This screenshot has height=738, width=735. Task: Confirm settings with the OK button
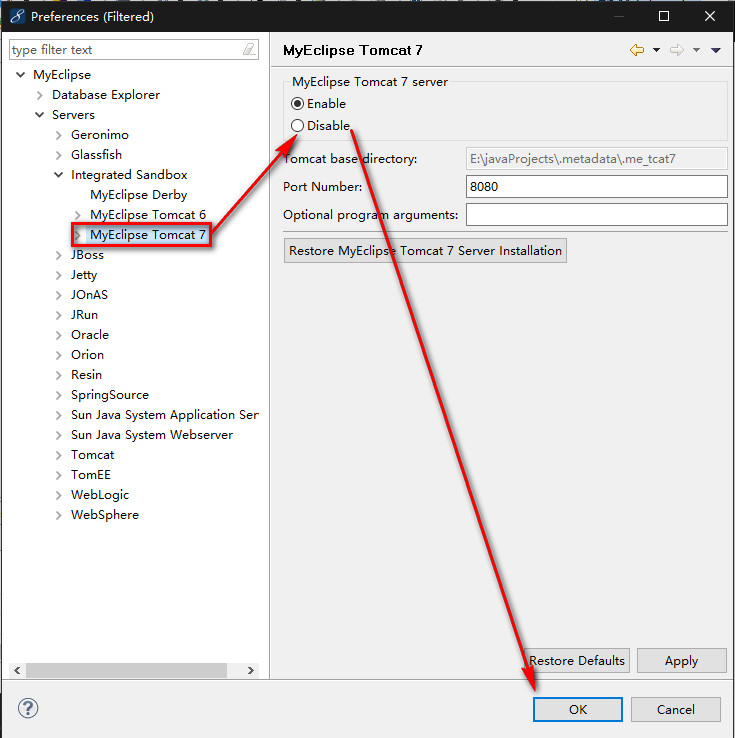[577, 709]
